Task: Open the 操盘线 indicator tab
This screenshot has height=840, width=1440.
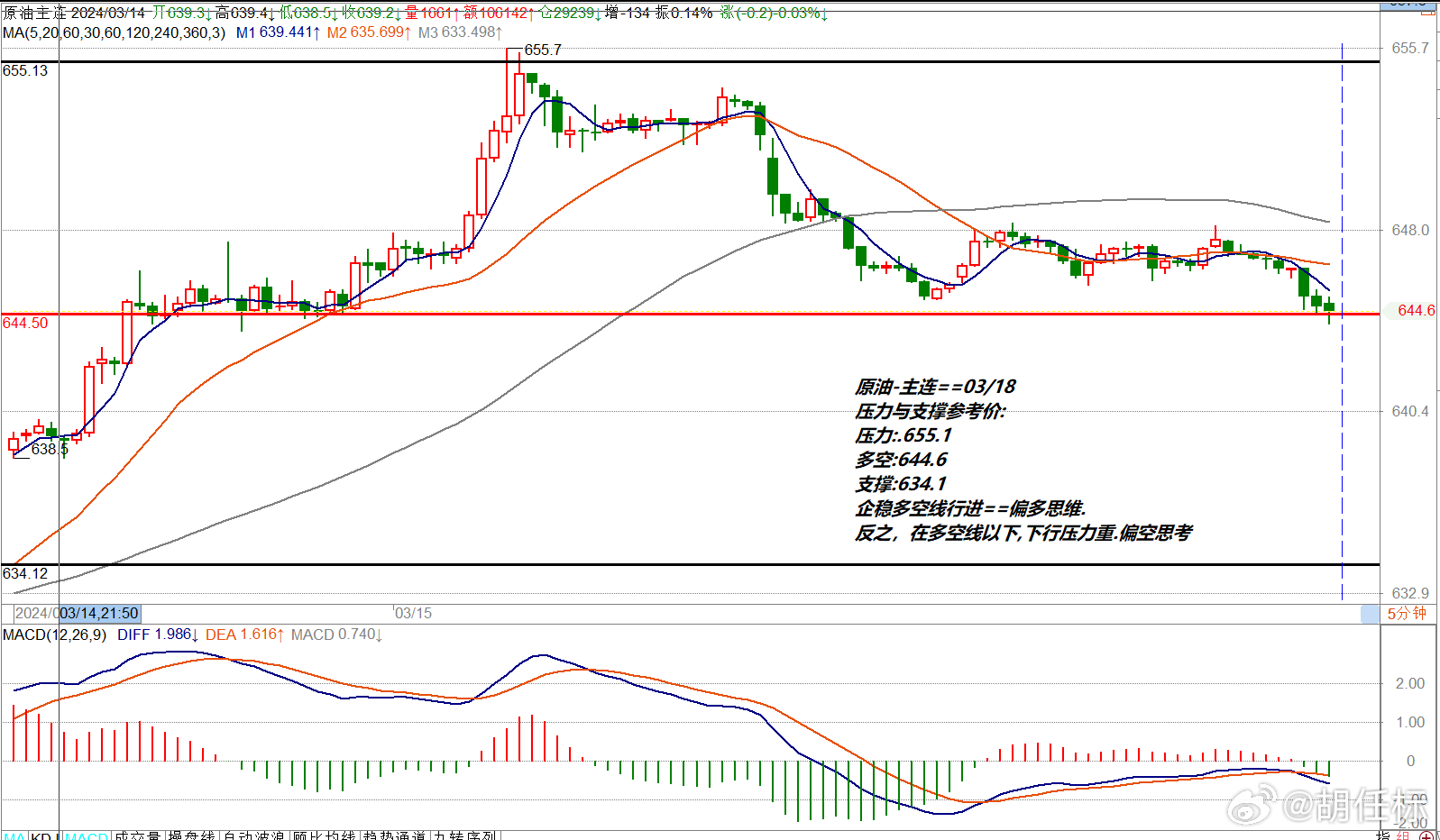Action: point(191,835)
